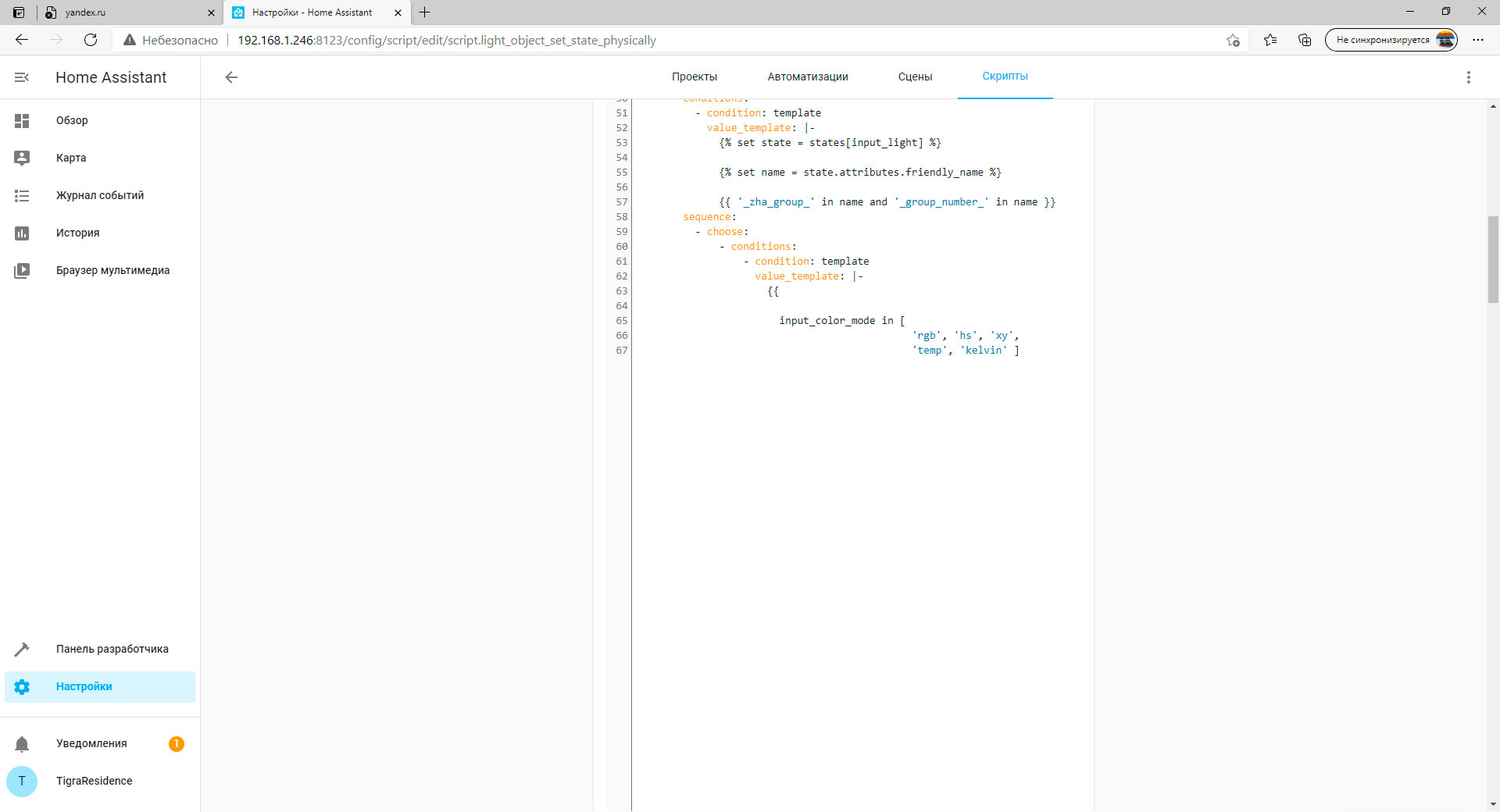Open Журнал событий via its list icon

[x=22, y=195]
